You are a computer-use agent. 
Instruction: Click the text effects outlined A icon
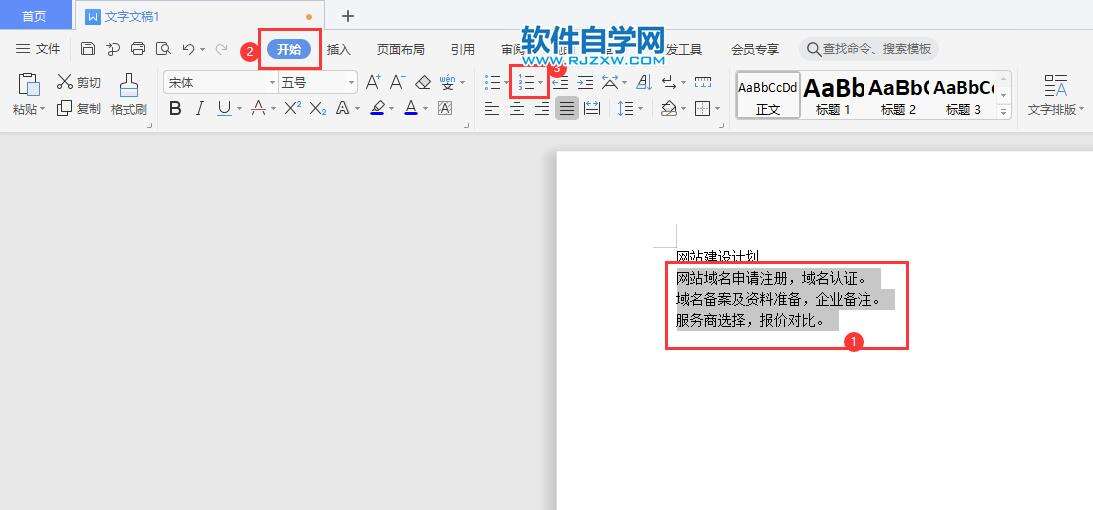[342, 108]
